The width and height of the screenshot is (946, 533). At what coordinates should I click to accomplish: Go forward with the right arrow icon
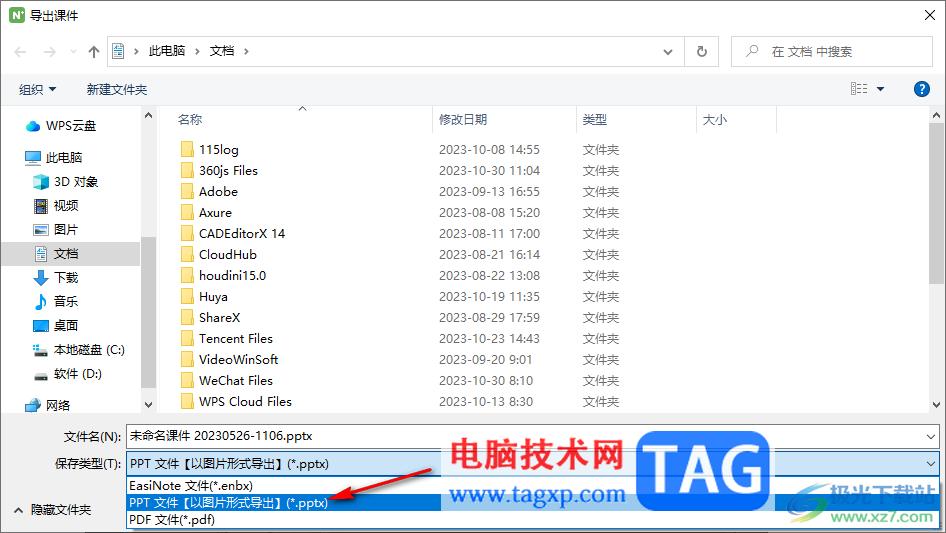tap(49, 52)
